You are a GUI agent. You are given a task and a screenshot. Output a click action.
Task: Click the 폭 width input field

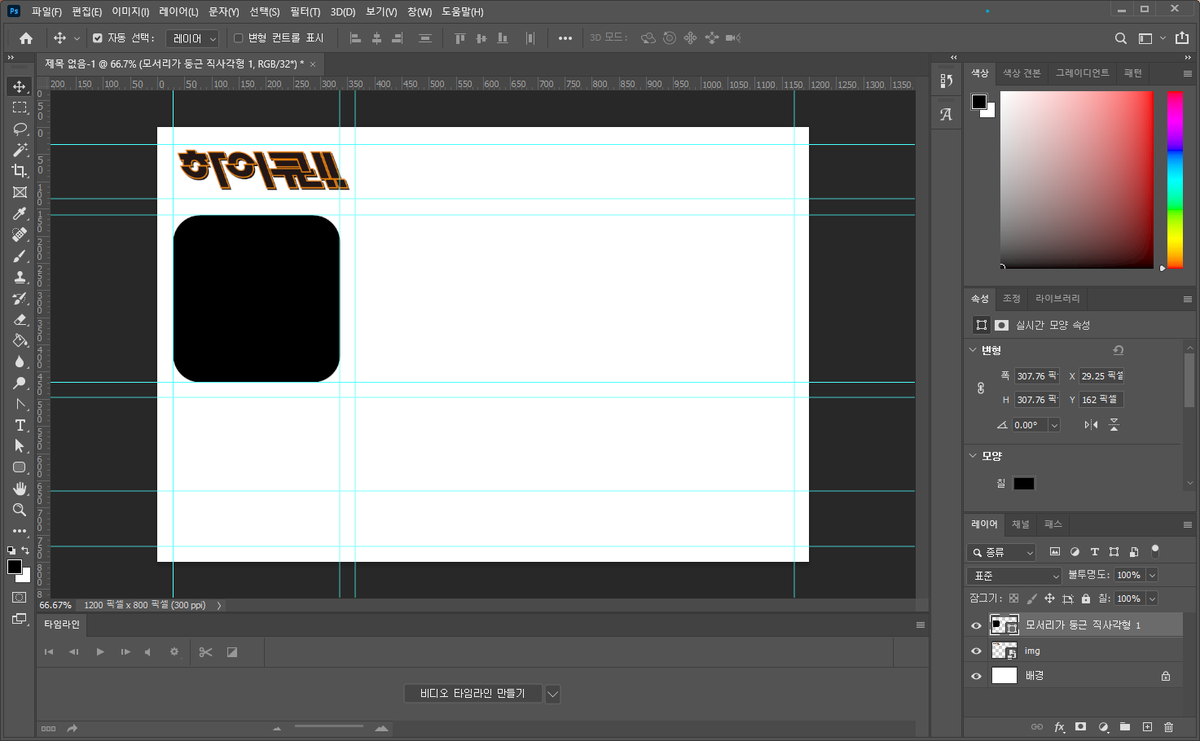pyautogui.click(x=1036, y=376)
